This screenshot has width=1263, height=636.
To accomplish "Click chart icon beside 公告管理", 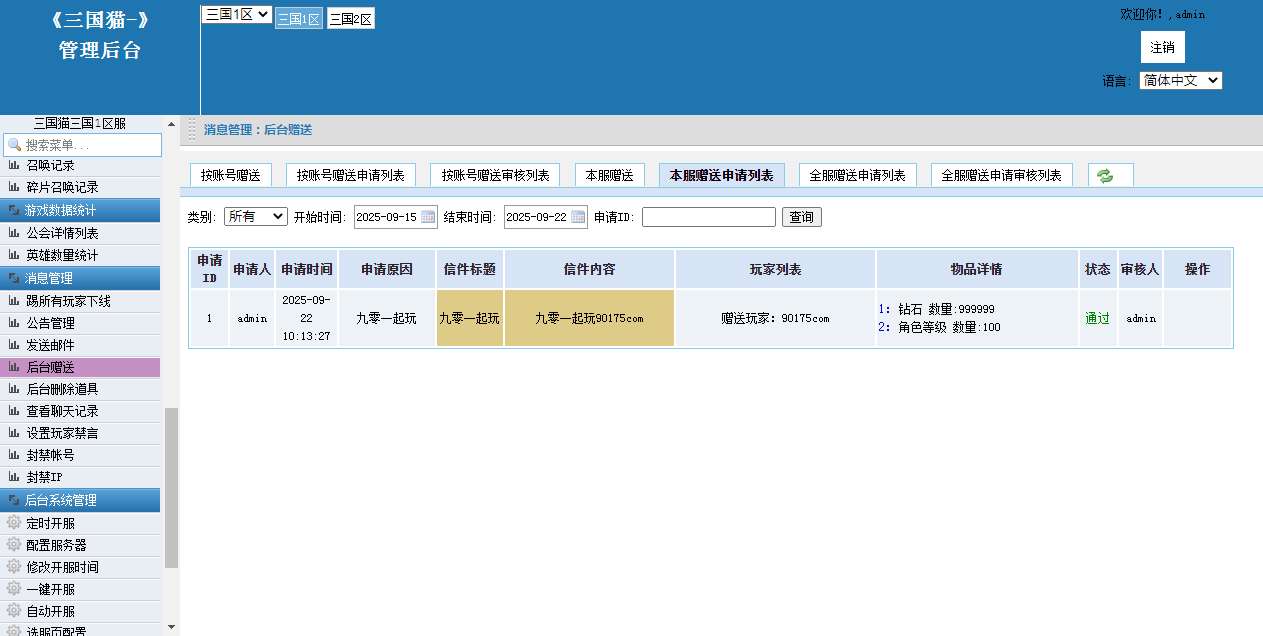I will pos(14,323).
